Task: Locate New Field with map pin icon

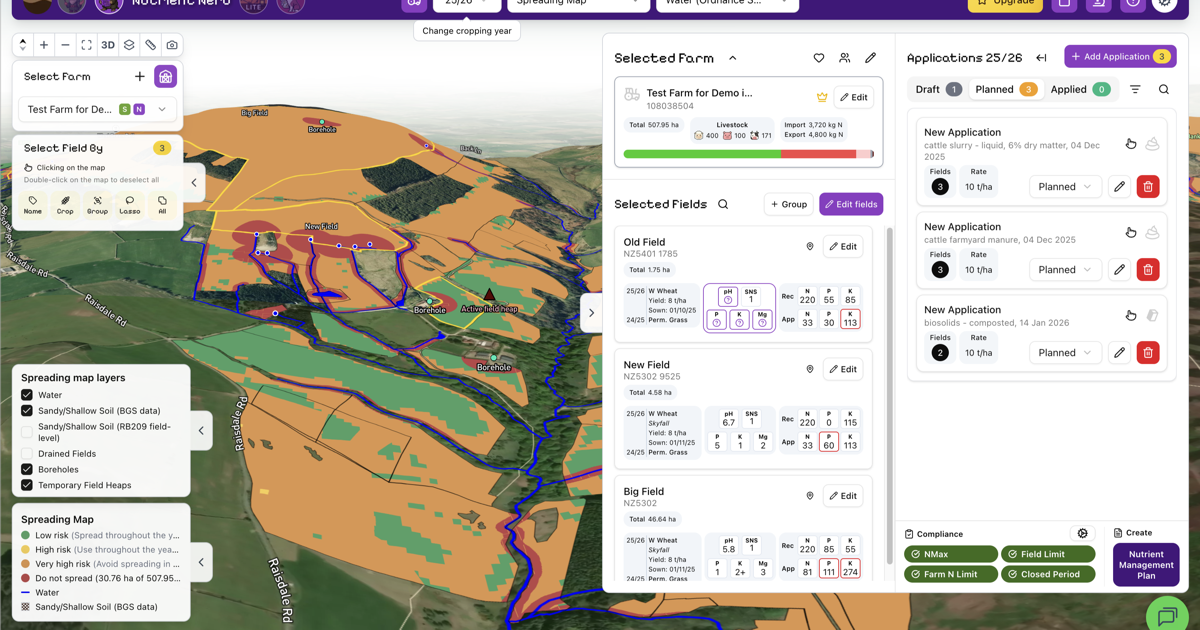Action: point(810,369)
